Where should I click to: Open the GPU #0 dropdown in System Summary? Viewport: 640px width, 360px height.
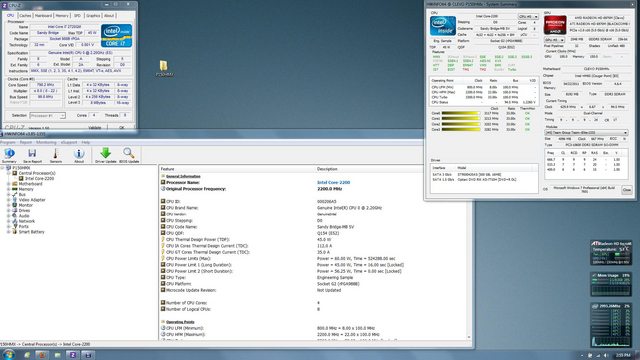click(x=554, y=40)
